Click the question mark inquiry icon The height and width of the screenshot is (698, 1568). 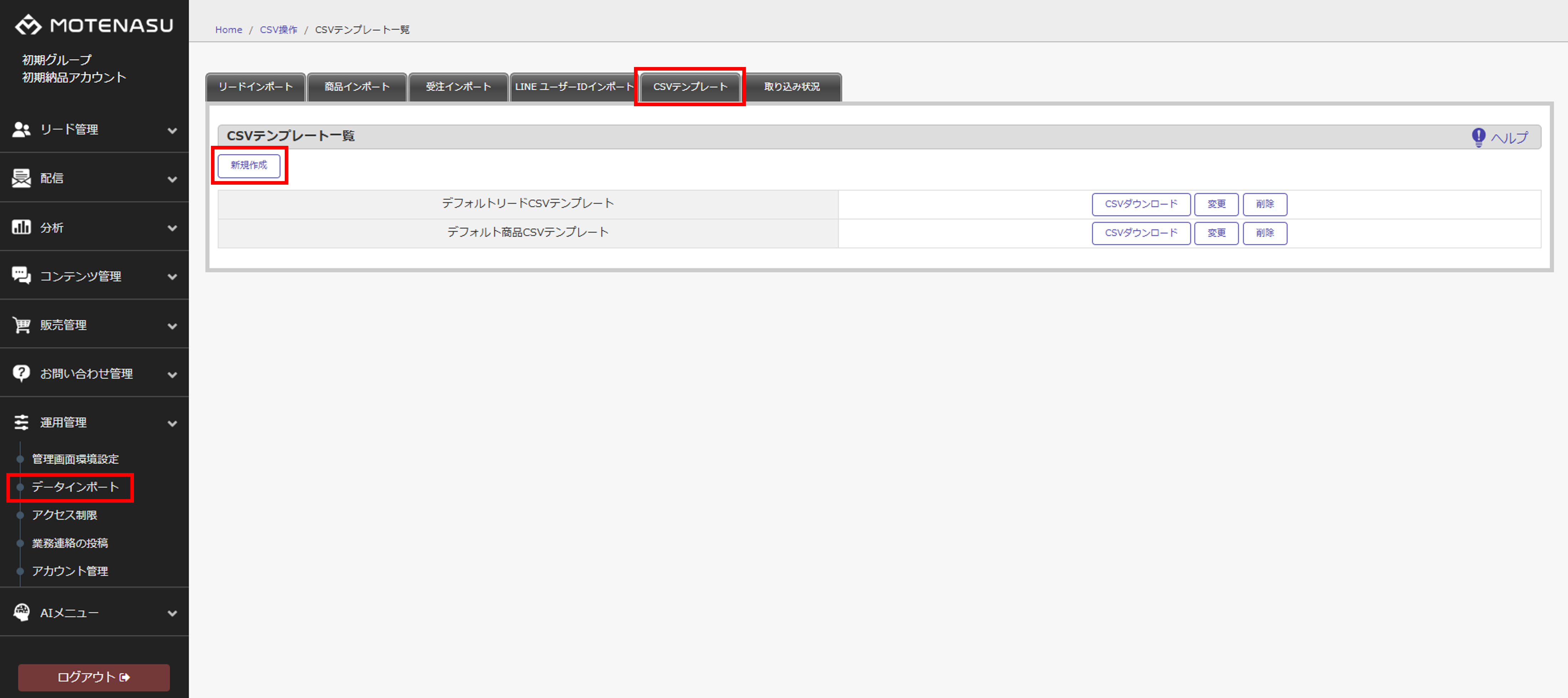point(21,373)
